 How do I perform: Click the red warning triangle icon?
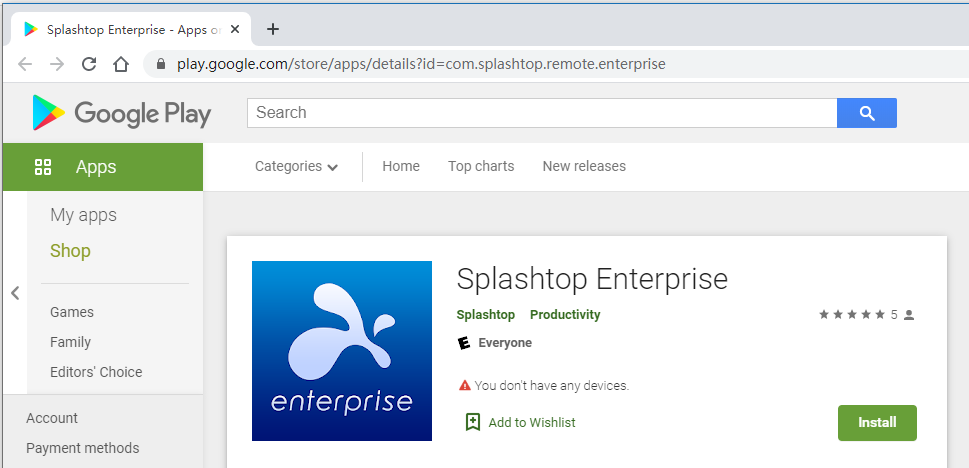(x=465, y=386)
